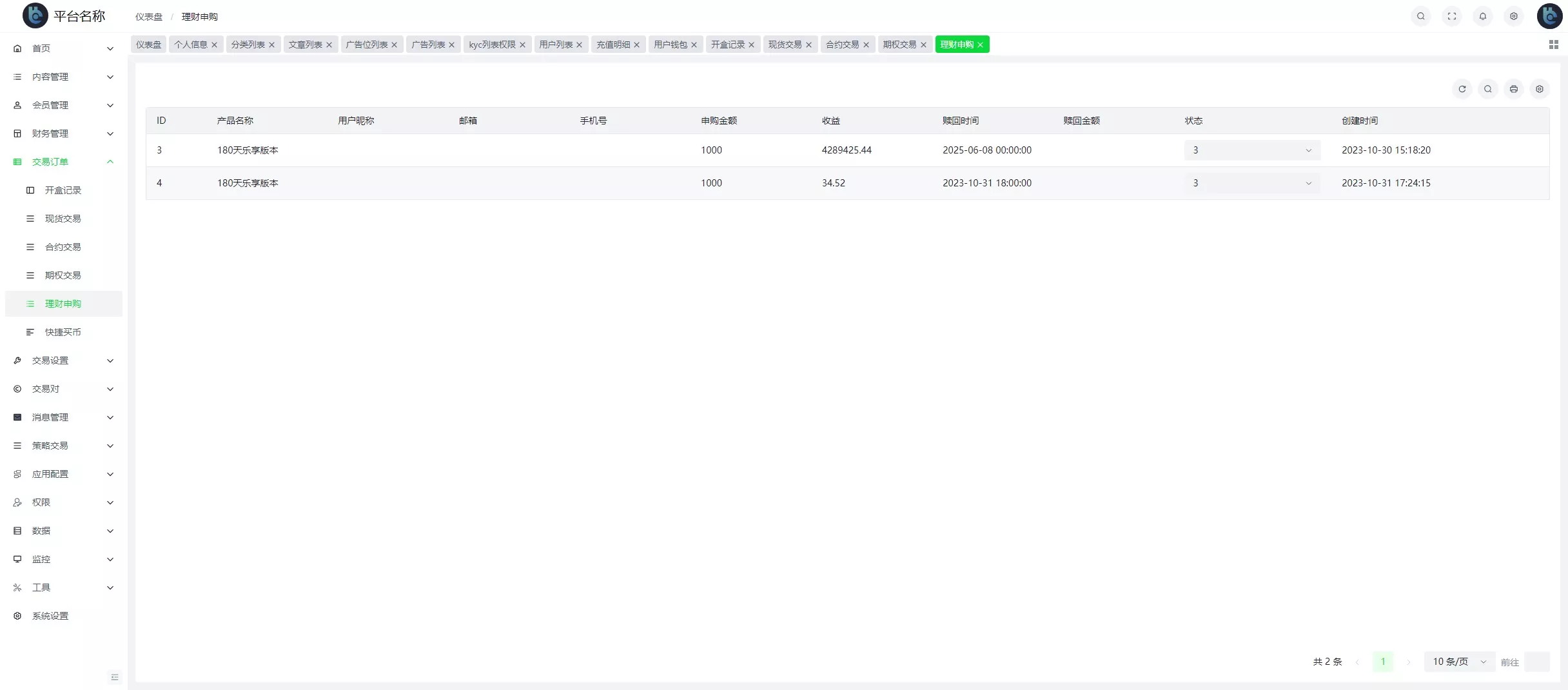Click the page jump input field
Viewport: 1568px width, 690px height.
point(1536,662)
